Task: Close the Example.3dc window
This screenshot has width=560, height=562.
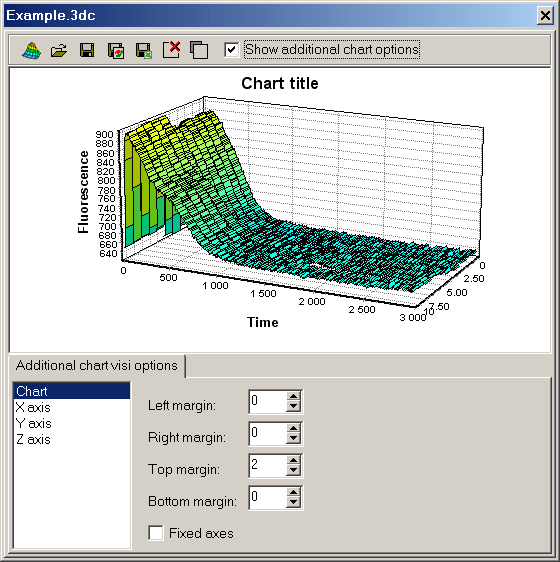Action: 545,16
